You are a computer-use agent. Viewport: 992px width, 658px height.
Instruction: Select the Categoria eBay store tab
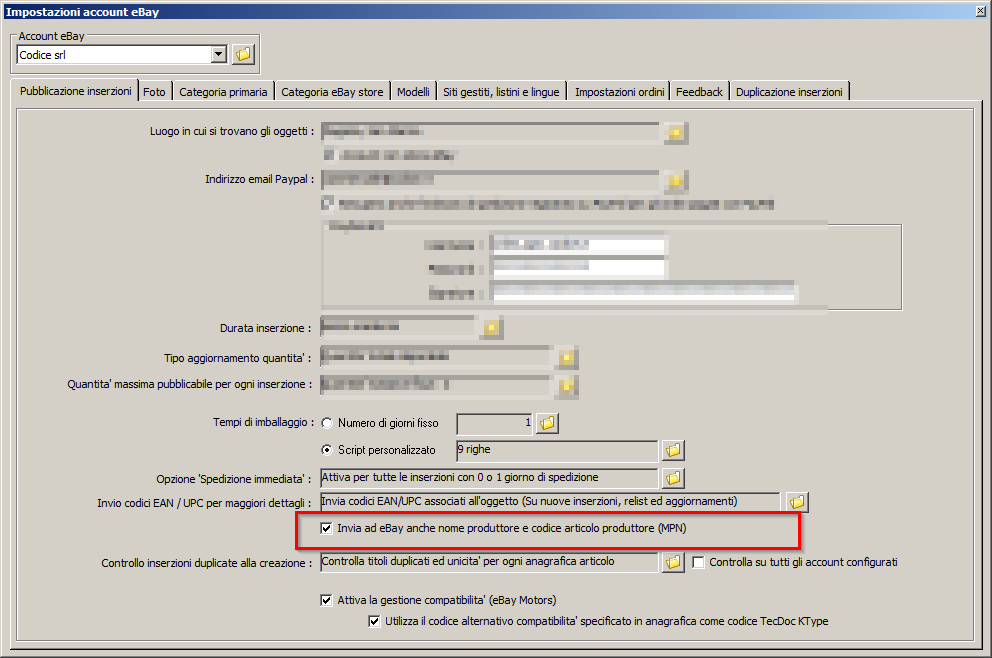pyautogui.click(x=332, y=92)
